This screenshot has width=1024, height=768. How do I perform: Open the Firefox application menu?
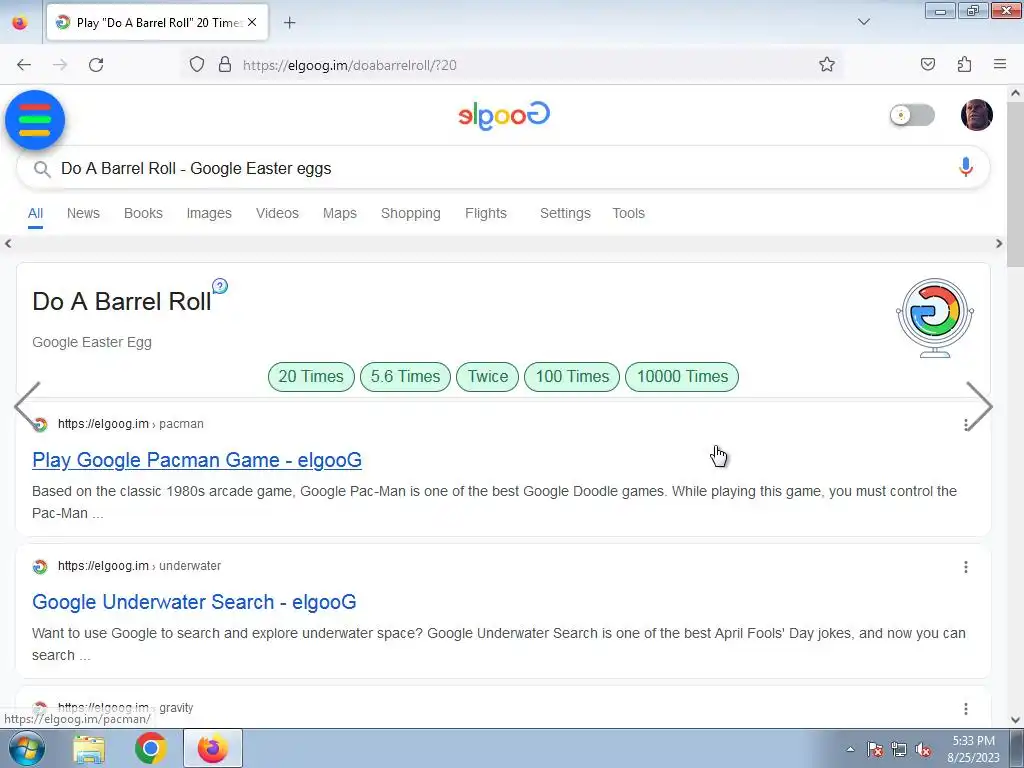pyautogui.click(x=1000, y=65)
